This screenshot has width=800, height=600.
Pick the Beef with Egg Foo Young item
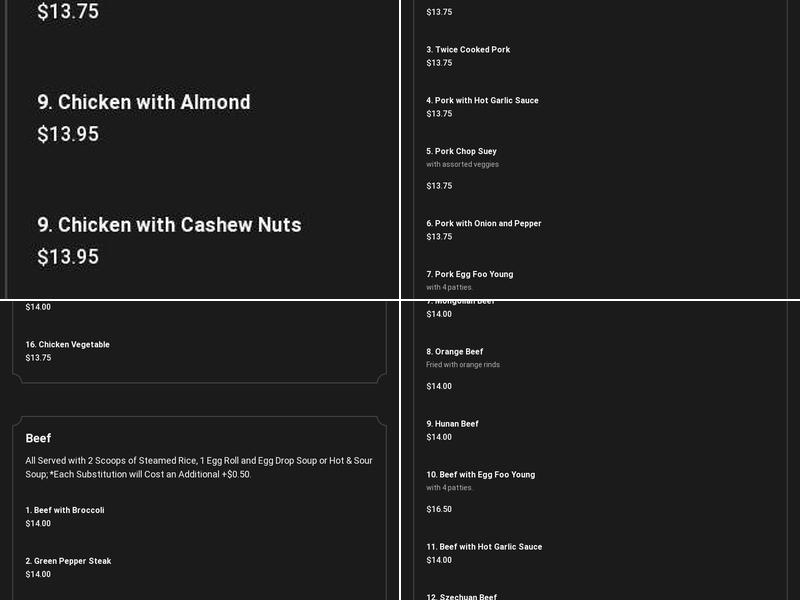click(481, 474)
